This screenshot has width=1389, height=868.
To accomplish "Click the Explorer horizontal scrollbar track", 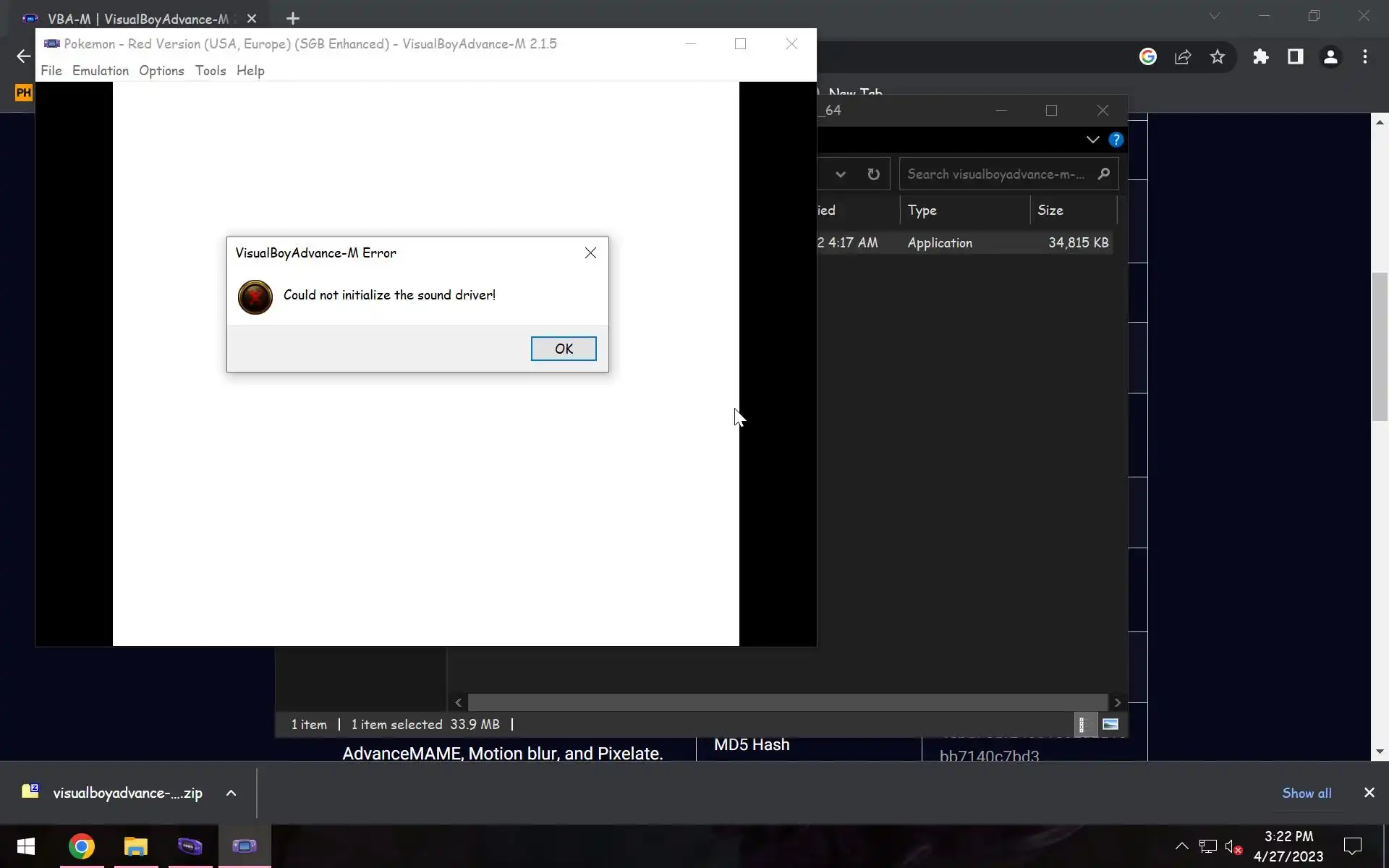I will (x=787, y=702).
